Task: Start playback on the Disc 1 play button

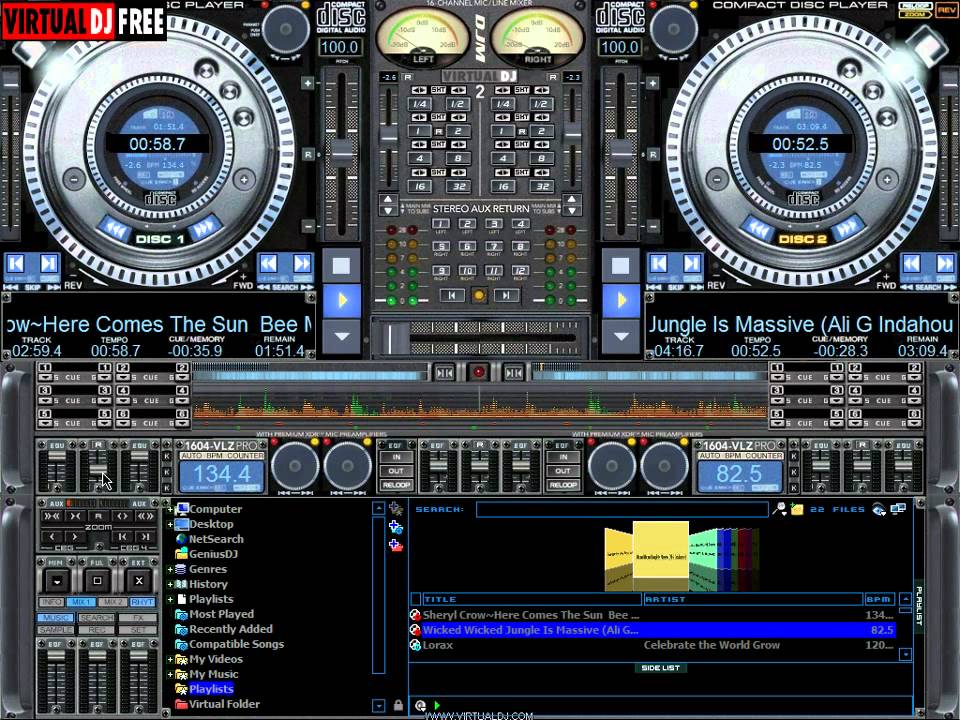Action: [x=342, y=300]
